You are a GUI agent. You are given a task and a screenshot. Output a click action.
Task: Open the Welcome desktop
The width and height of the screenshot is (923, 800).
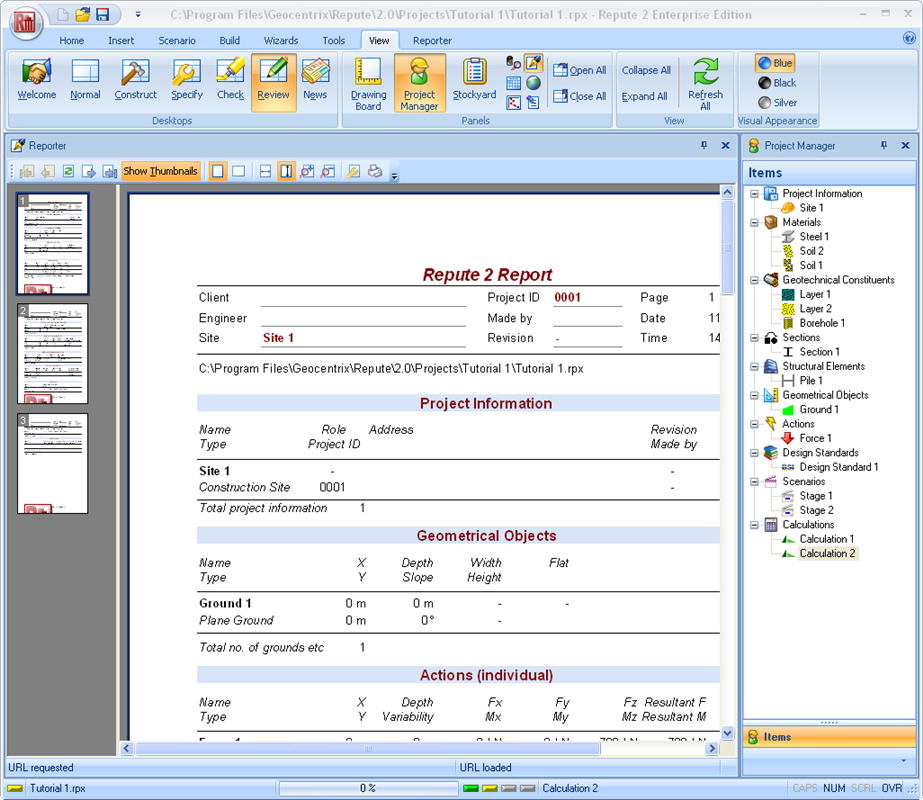[36, 81]
